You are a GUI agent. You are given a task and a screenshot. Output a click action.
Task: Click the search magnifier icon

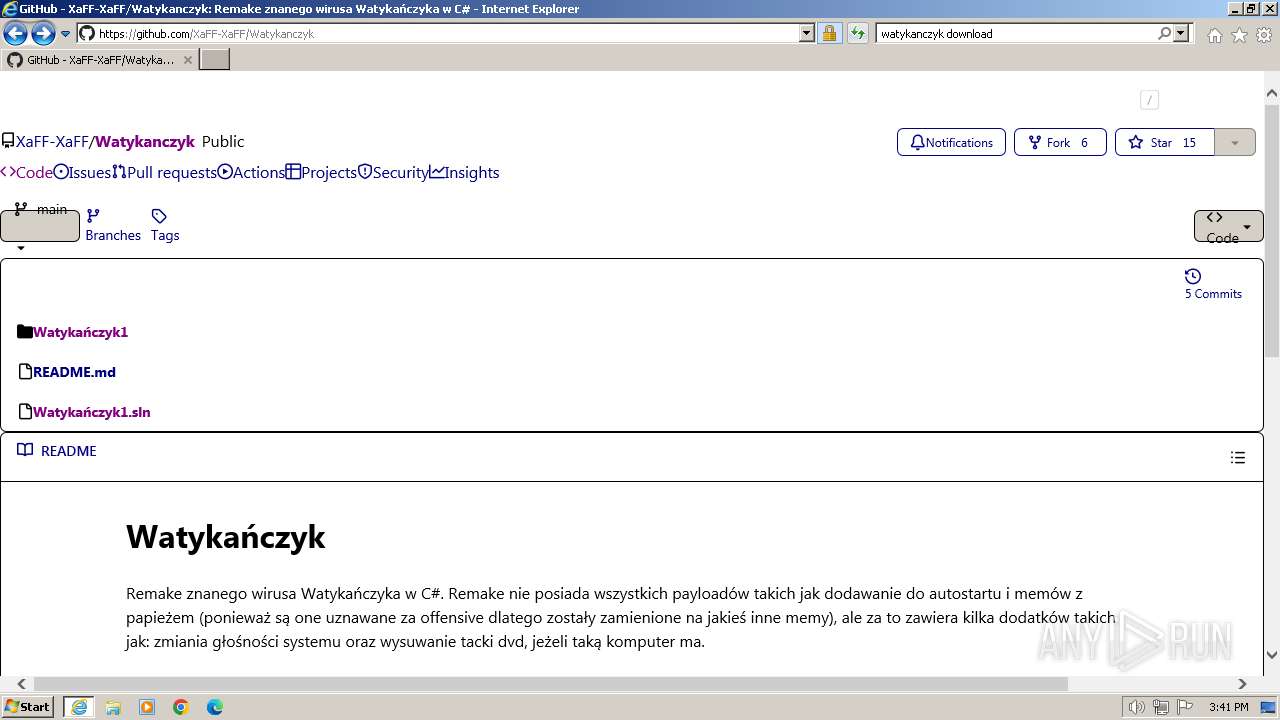(1164, 33)
